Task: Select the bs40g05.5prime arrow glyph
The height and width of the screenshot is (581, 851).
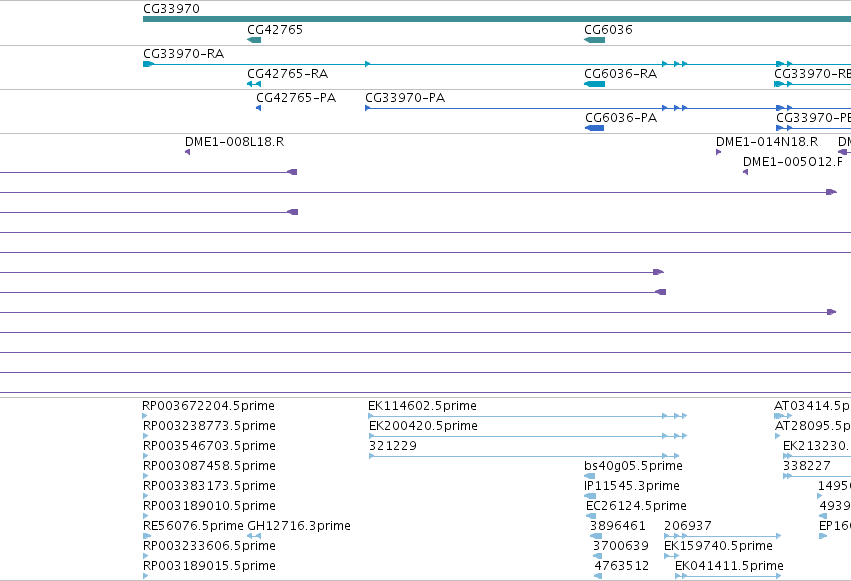Action: tap(590, 476)
